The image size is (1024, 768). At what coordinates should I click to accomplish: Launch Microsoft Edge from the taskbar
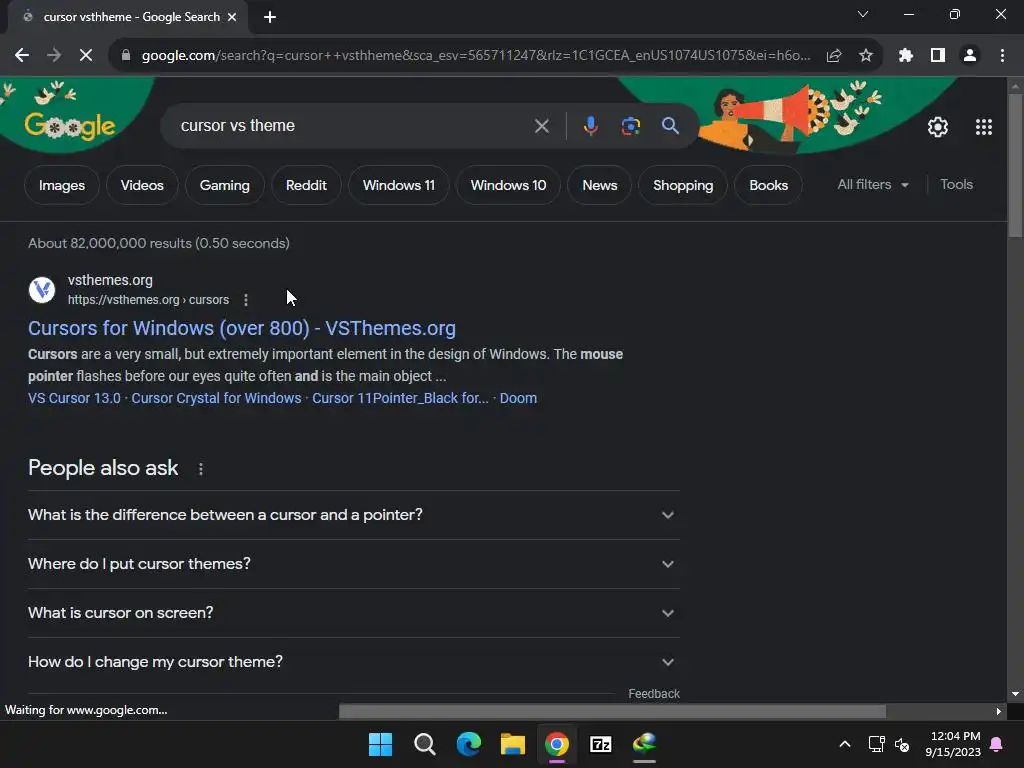pos(468,744)
